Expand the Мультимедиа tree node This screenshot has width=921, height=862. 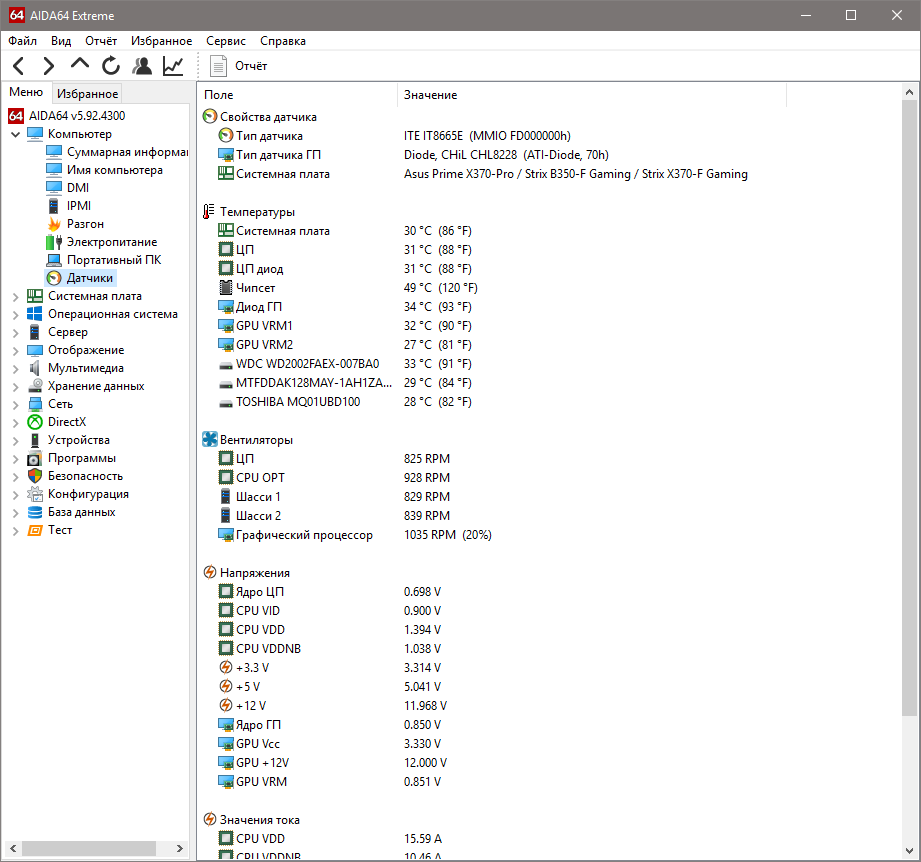click(x=15, y=369)
